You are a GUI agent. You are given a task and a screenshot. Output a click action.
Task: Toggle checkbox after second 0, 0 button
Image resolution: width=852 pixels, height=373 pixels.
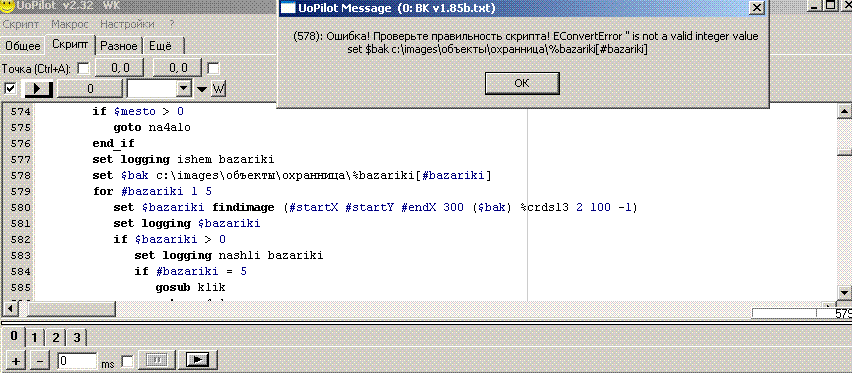(214, 69)
